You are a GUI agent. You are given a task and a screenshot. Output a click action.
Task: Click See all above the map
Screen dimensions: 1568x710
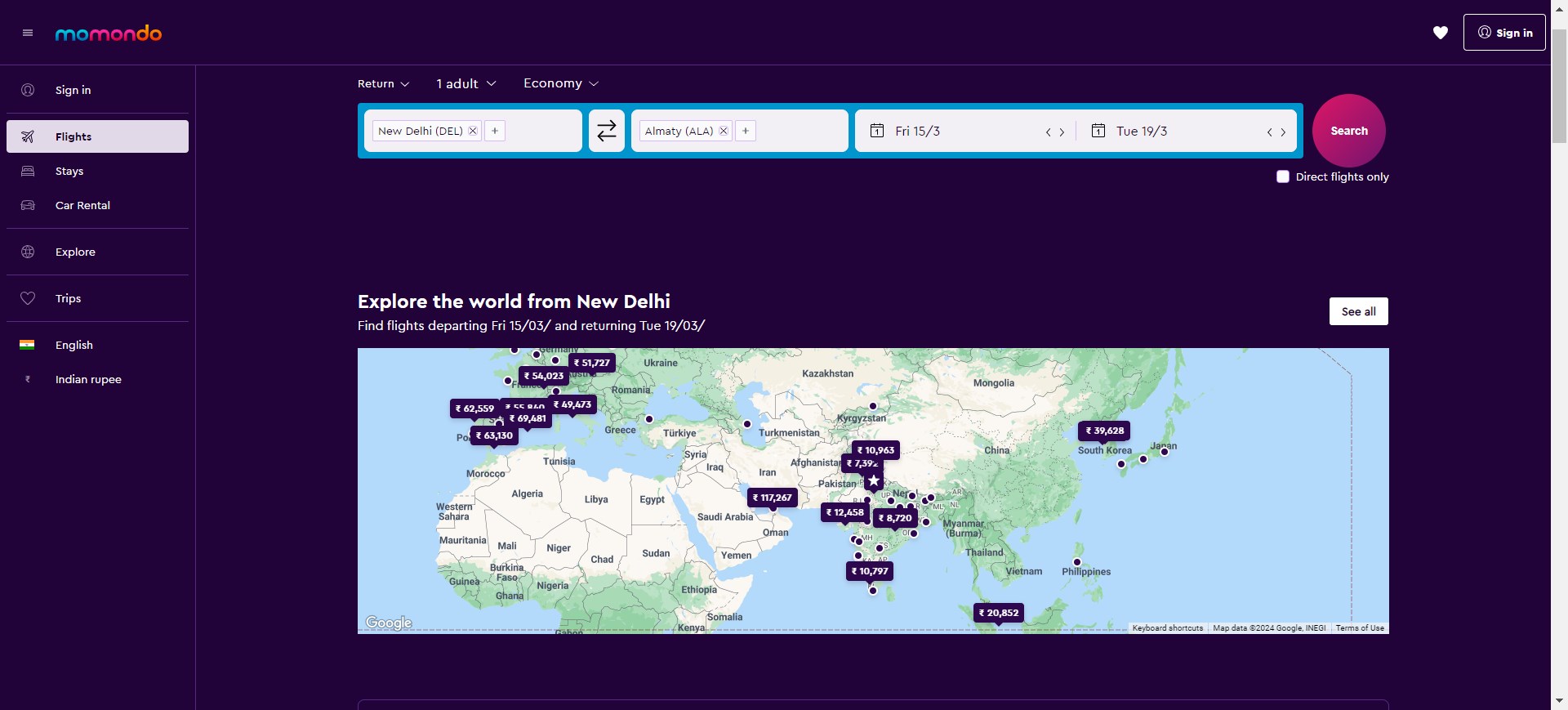click(1359, 311)
